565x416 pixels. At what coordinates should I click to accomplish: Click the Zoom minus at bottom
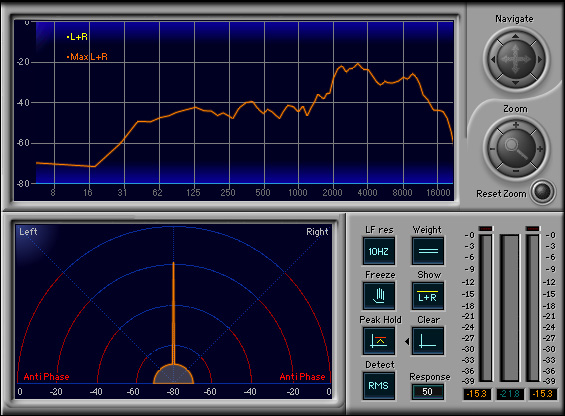(516, 171)
